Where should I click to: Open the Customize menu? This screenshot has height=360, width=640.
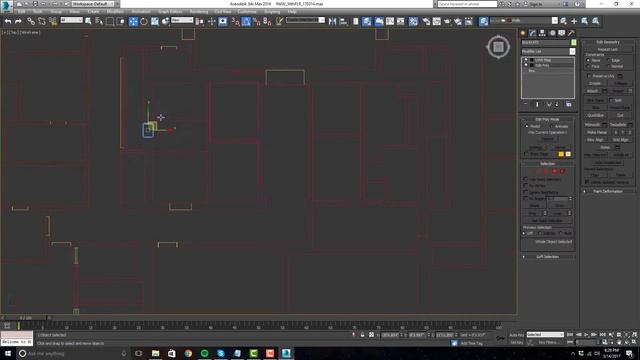pos(247,12)
